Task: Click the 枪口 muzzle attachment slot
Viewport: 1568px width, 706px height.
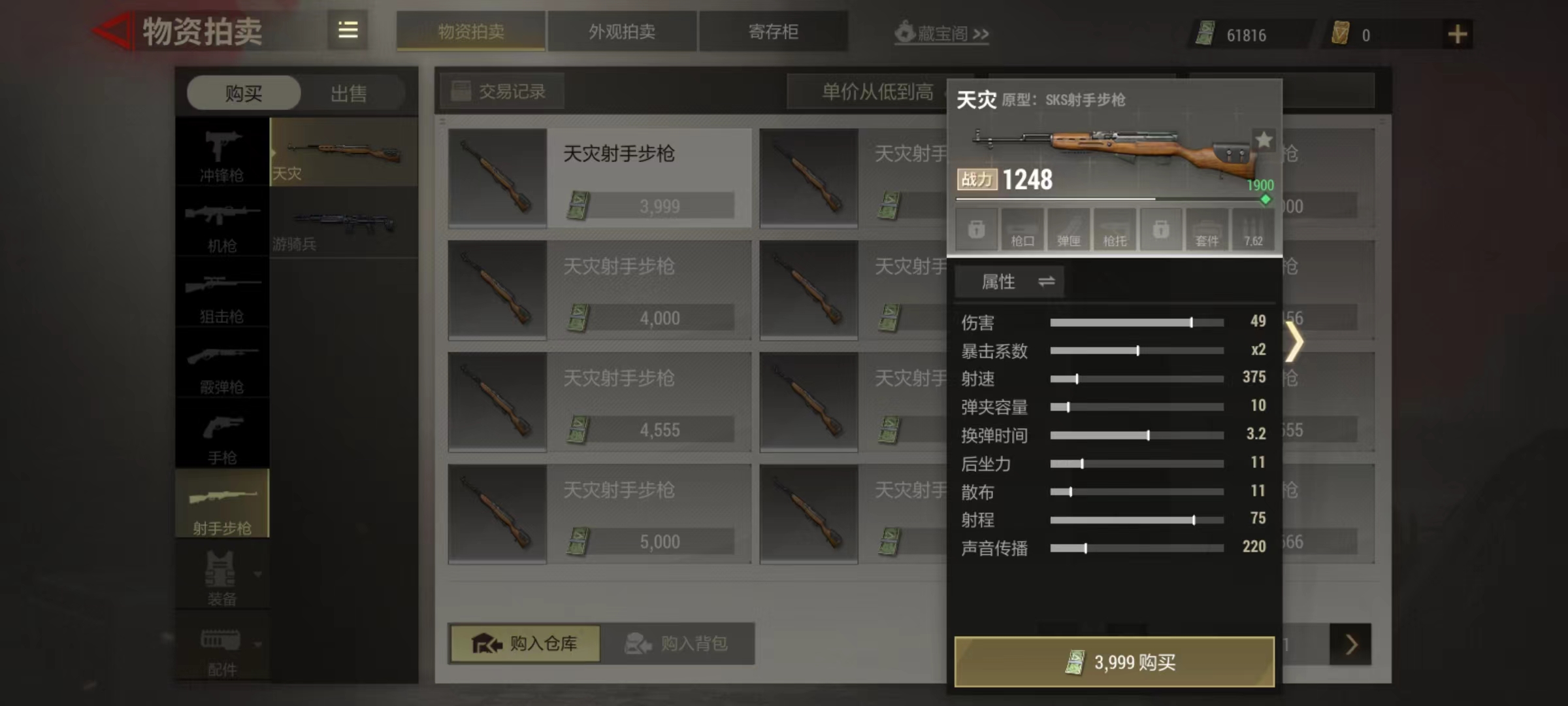Action: point(1022,229)
